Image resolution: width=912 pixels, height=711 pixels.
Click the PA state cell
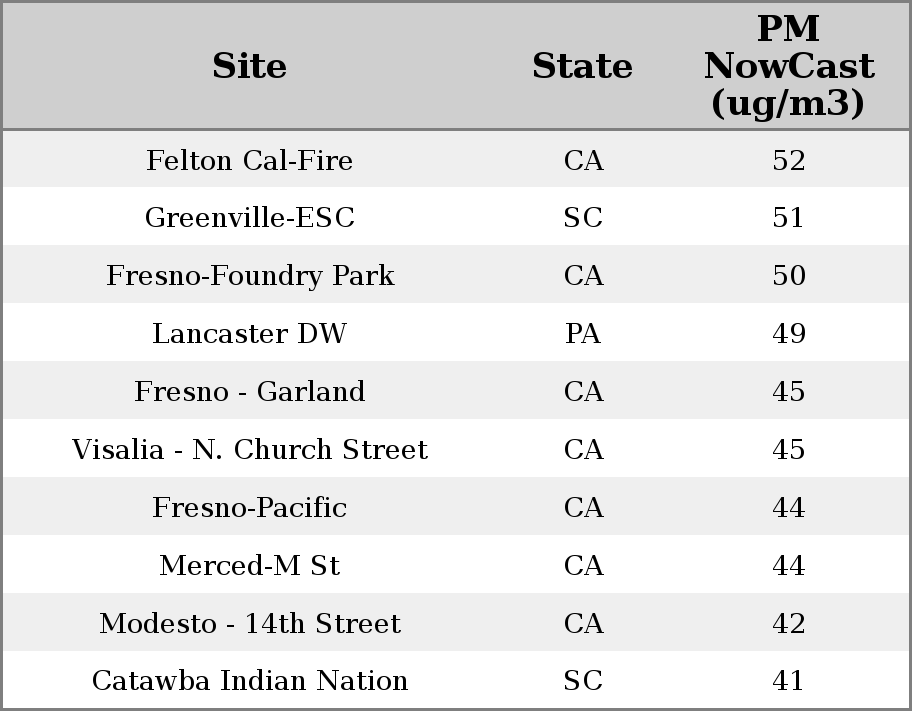[x=583, y=334]
